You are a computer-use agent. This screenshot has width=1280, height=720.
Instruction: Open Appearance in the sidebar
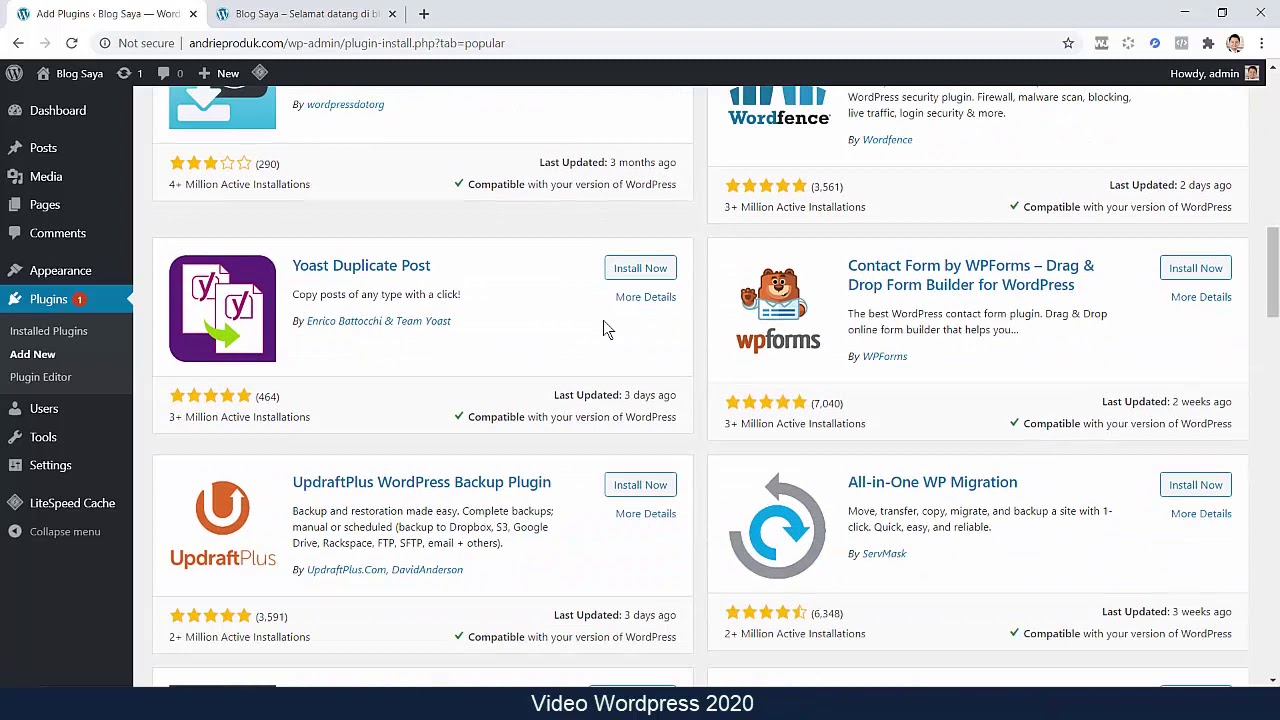click(x=60, y=271)
